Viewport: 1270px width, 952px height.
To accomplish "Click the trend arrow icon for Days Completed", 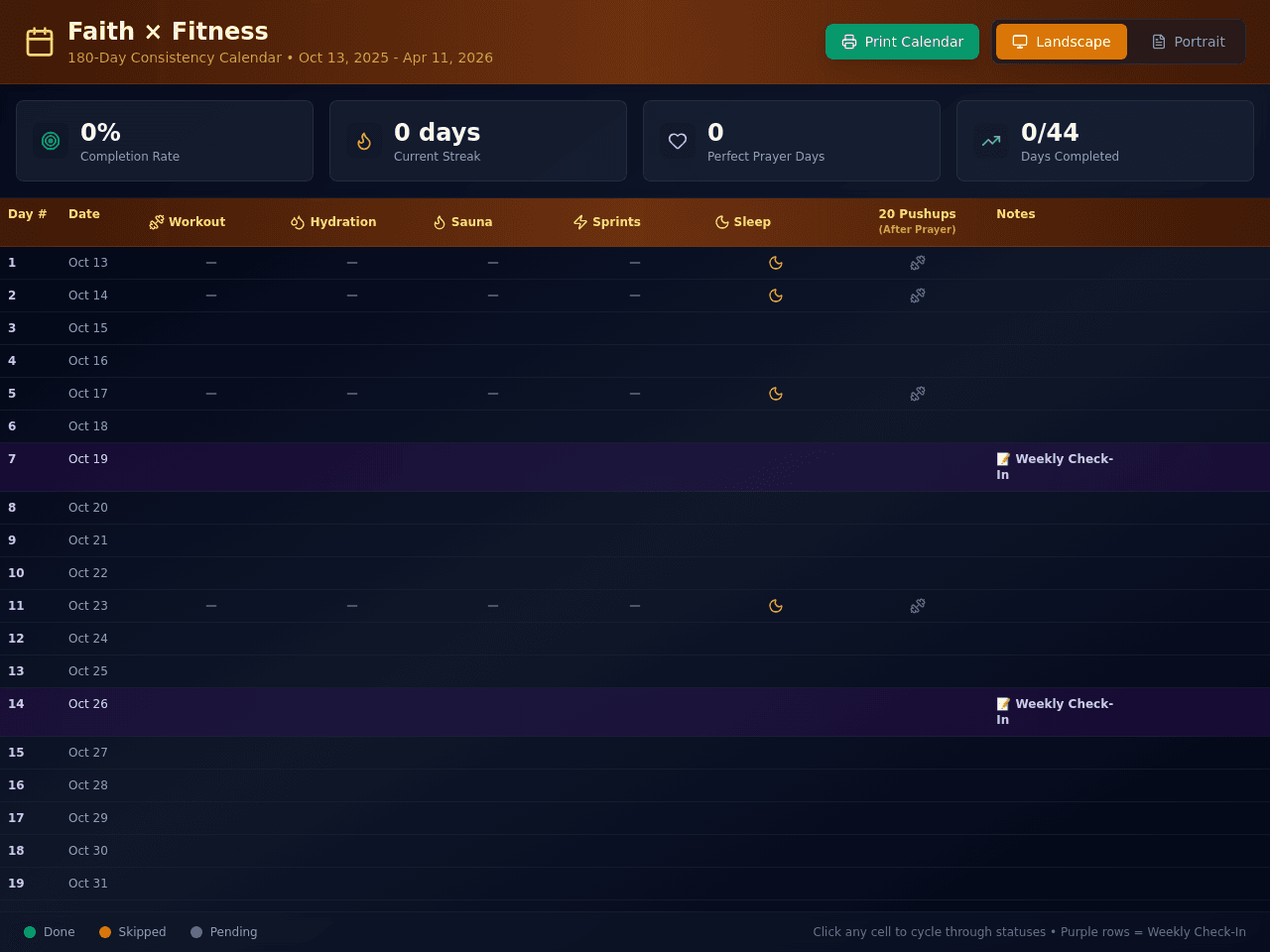I will [x=991, y=141].
